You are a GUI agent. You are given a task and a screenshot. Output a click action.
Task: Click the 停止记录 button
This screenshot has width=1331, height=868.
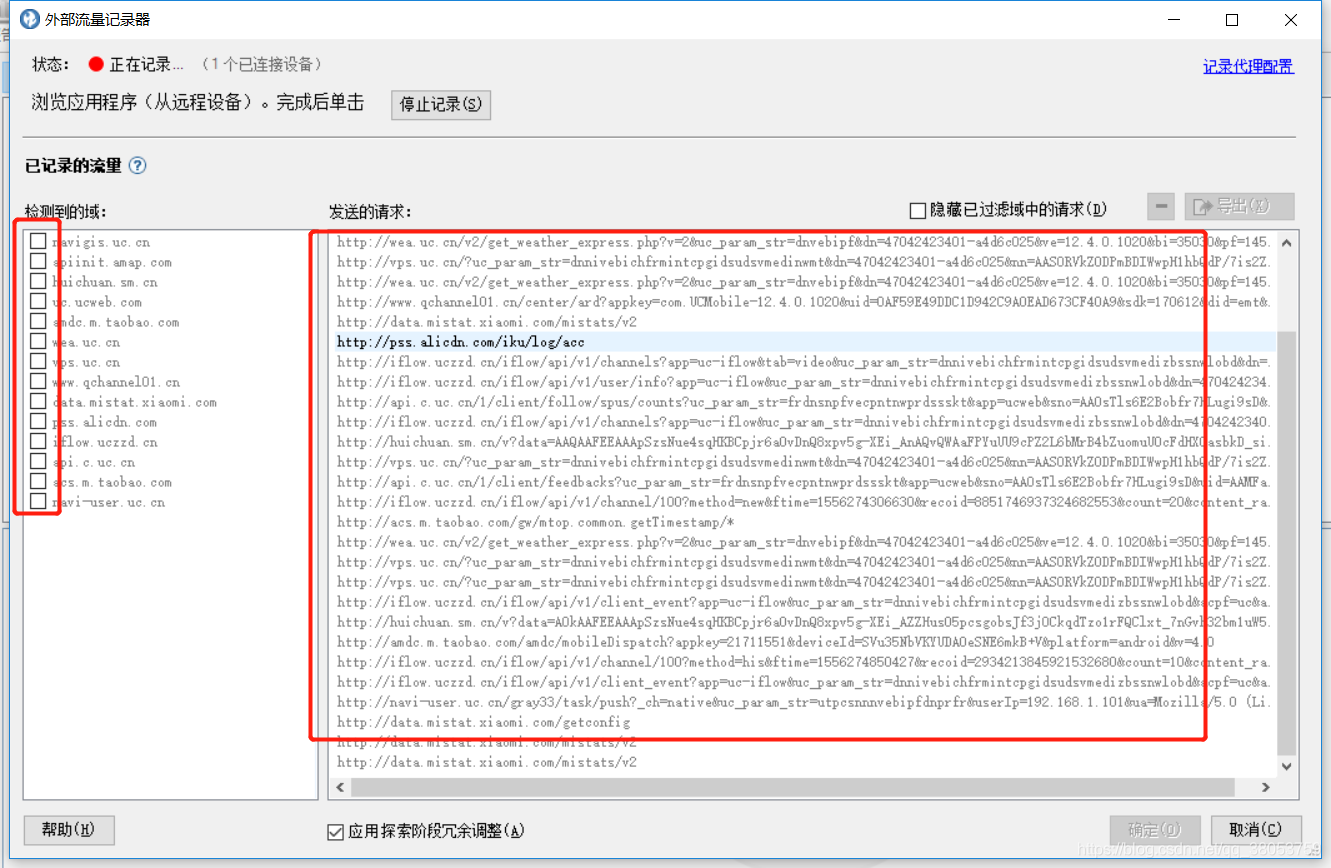click(440, 104)
